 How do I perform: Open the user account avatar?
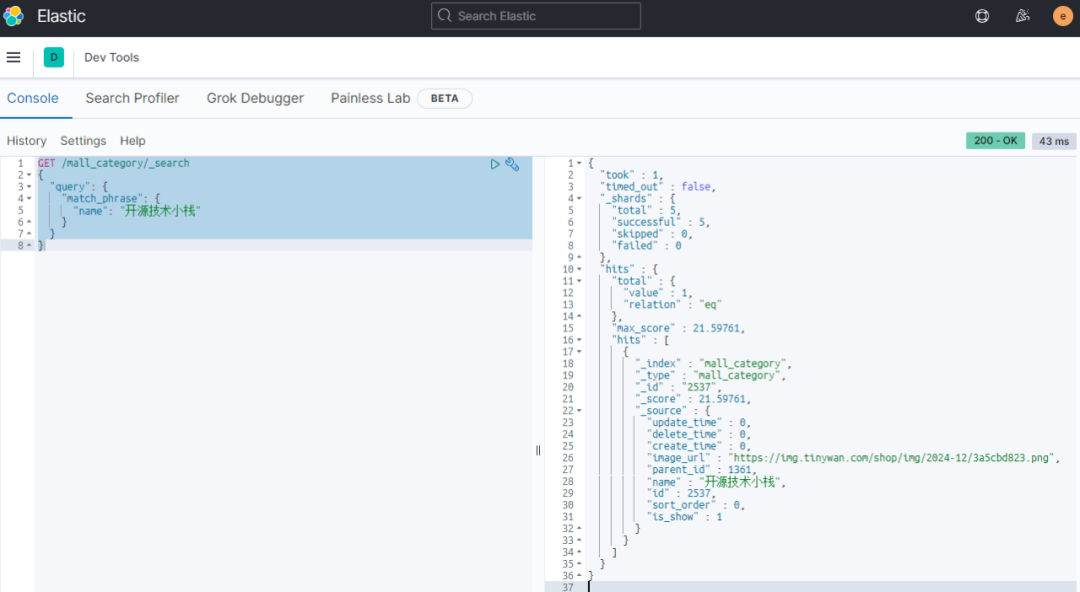tap(1062, 16)
